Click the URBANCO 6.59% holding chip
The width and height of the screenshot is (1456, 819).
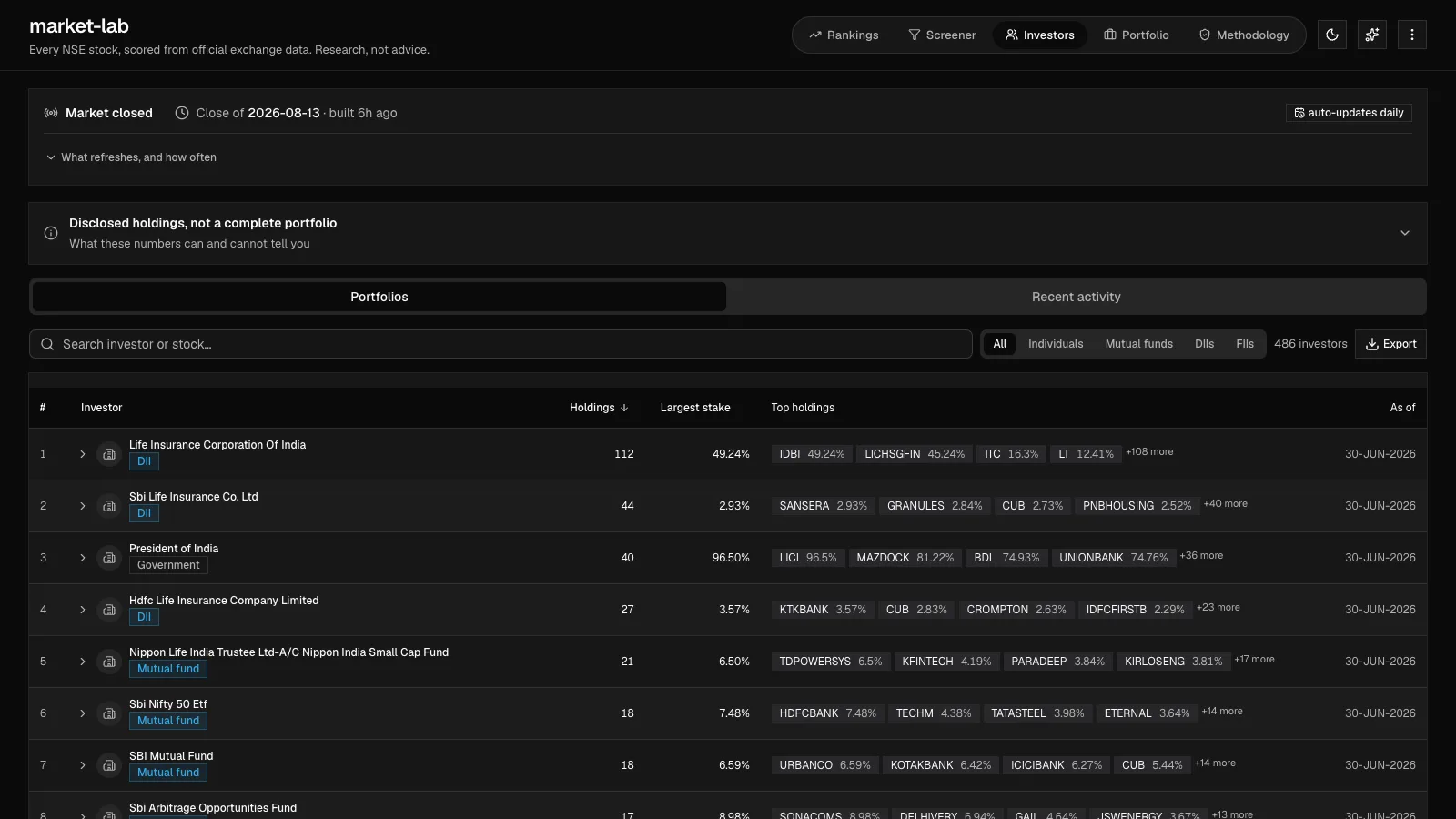825,765
